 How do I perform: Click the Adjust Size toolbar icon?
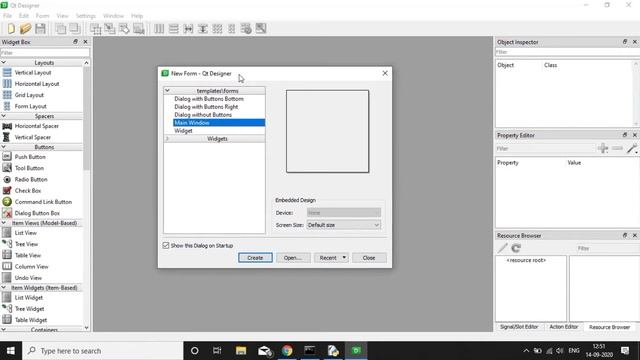click(x=261, y=29)
